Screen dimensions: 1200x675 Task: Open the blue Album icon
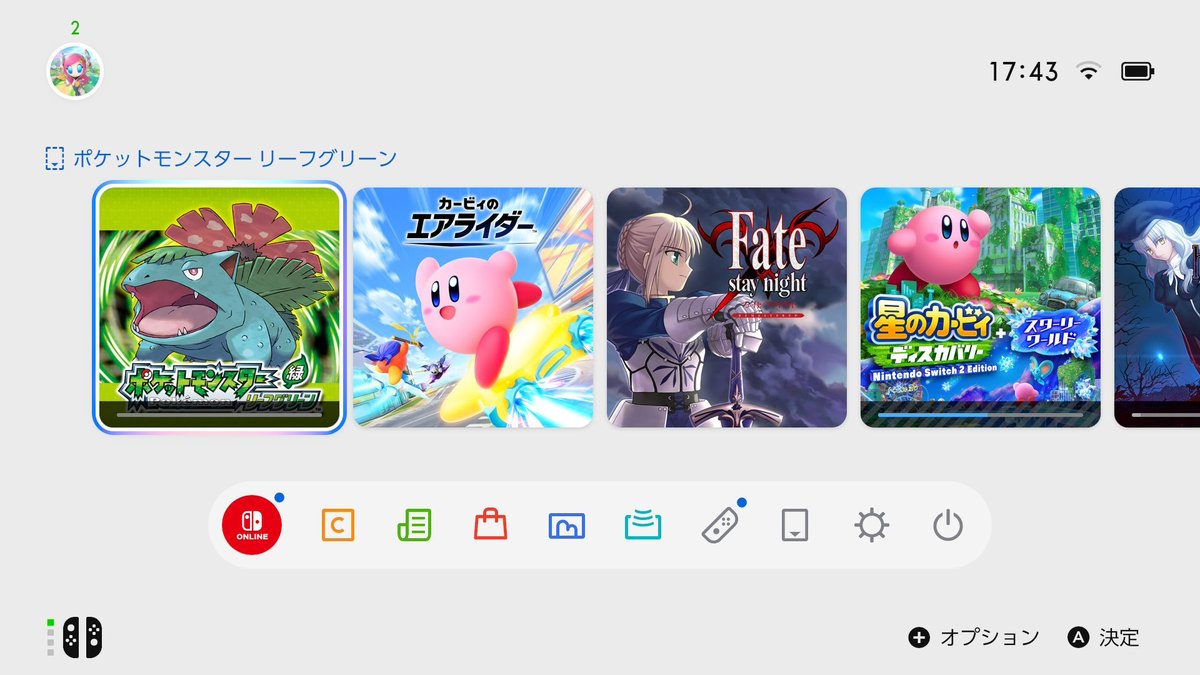pyautogui.click(x=567, y=525)
